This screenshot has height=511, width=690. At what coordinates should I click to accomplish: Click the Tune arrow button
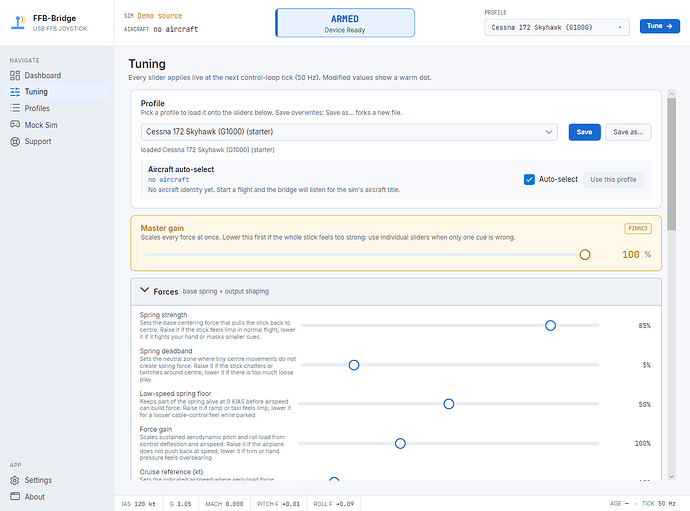coord(660,26)
